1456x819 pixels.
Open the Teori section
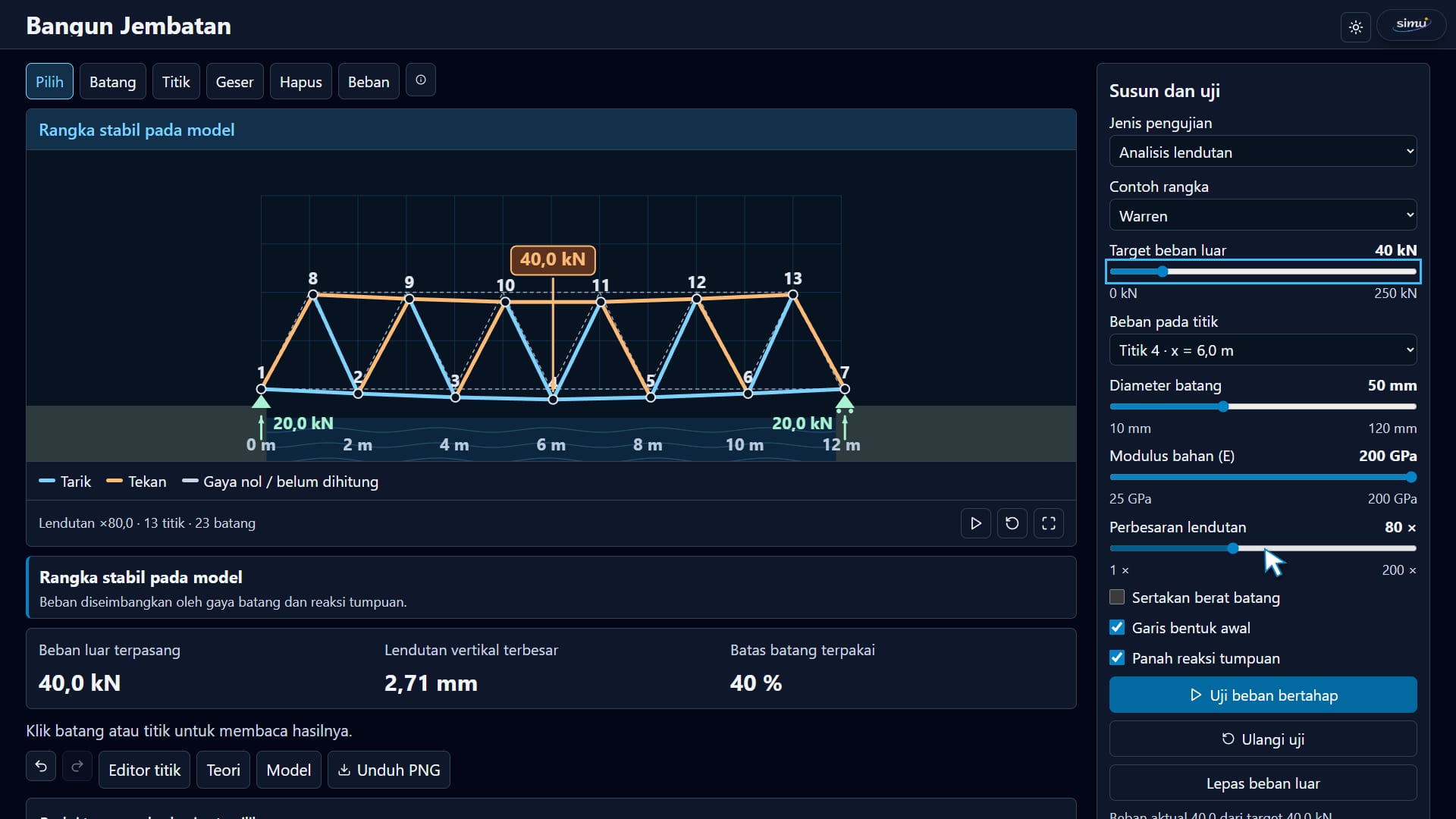(224, 770)
